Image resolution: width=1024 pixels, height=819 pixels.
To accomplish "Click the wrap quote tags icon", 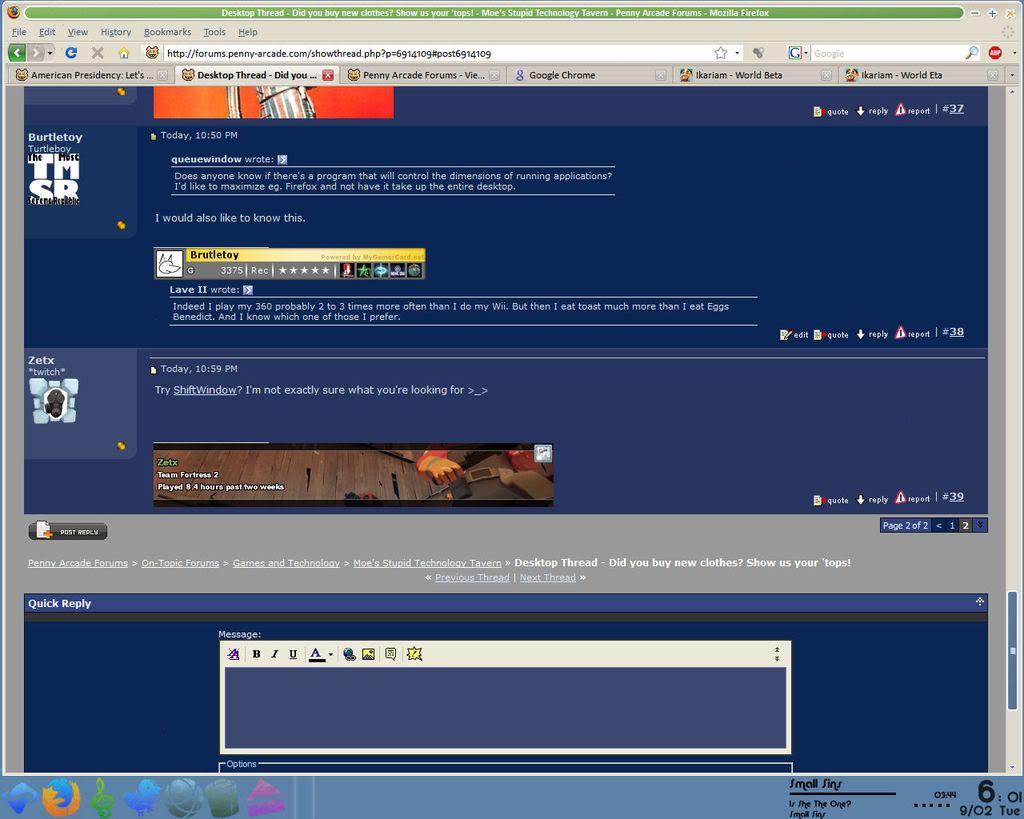I will click(x=390, y=654).
